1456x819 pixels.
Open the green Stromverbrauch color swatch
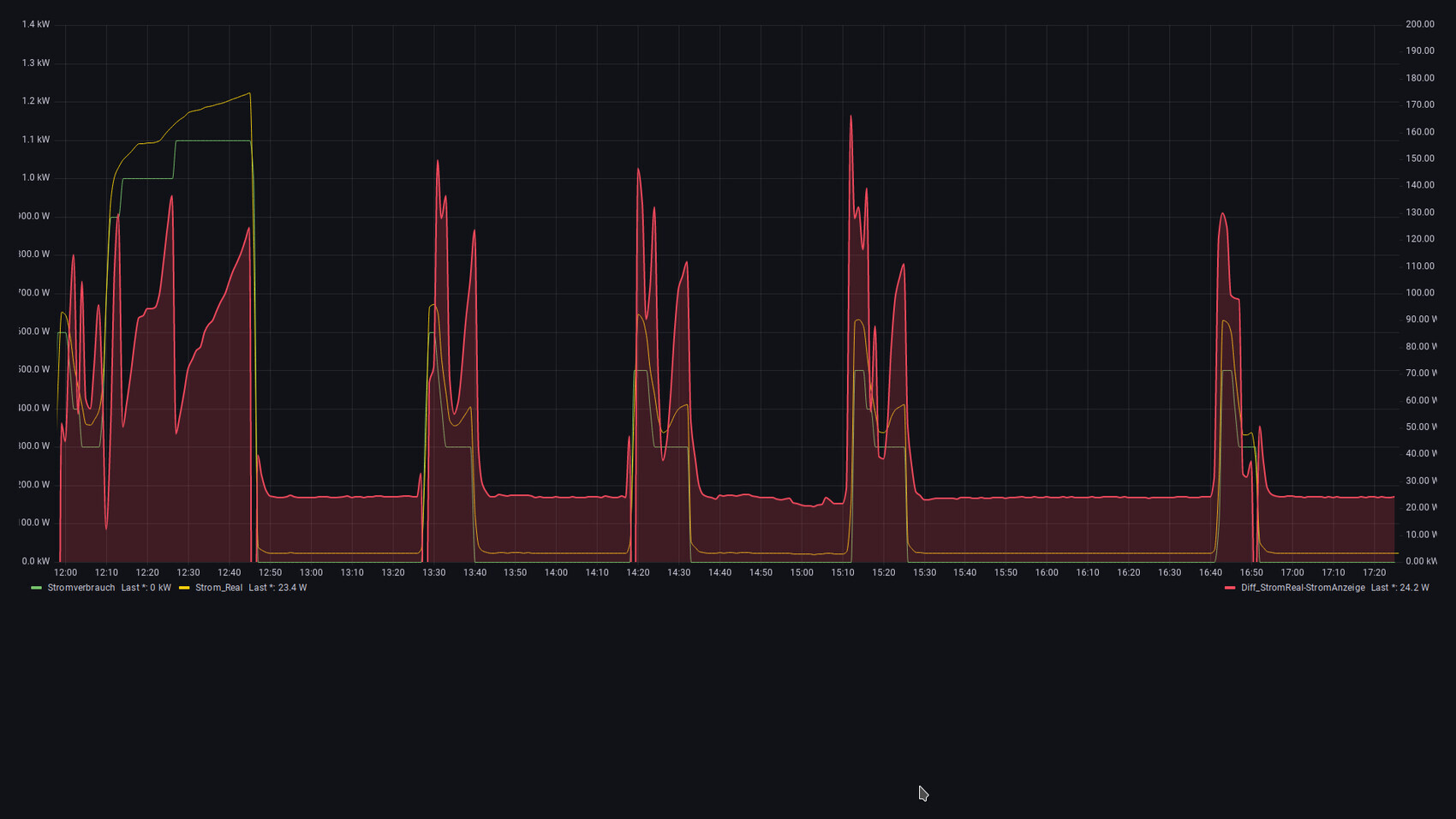click(36, 588)
